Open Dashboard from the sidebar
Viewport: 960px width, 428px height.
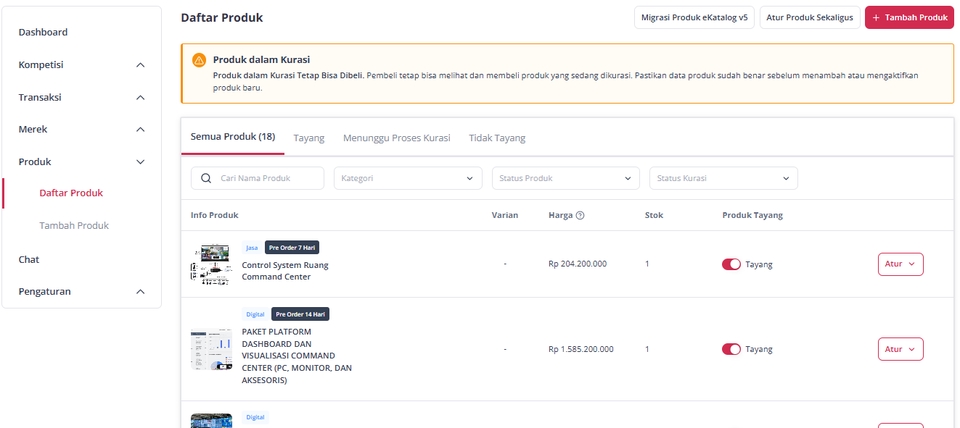point(43,32)
